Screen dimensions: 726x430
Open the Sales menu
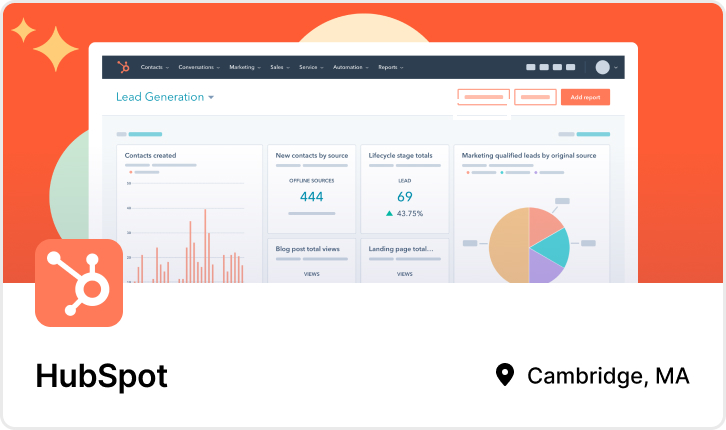point(280,67)
